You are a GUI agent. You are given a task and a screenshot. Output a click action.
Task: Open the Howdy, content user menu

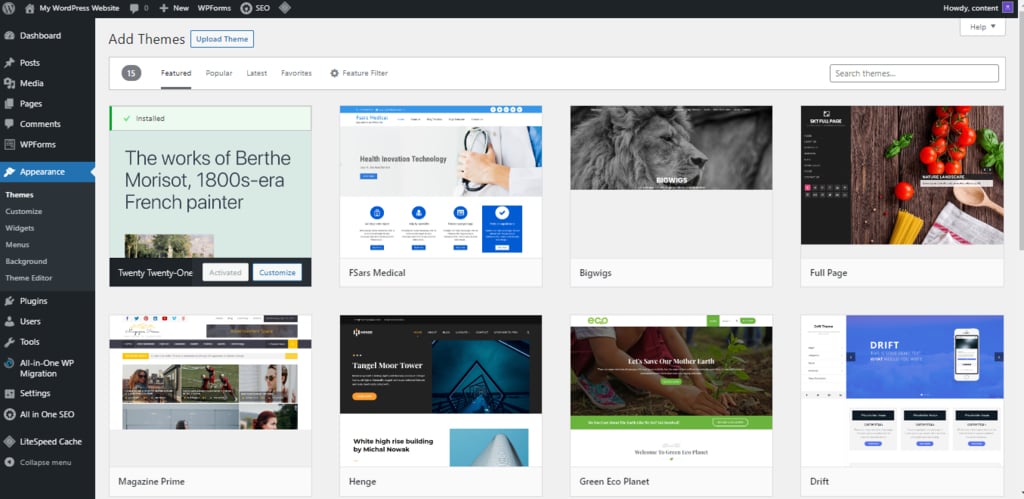pos(976,8)
